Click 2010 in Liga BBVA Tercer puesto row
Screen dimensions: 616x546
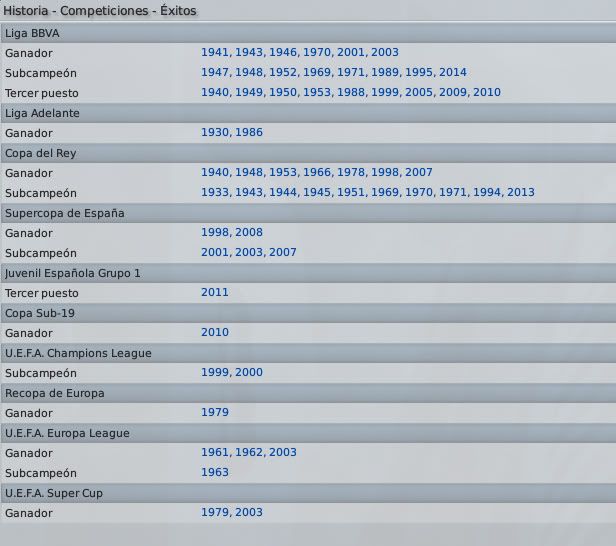(x=487, y=92)
